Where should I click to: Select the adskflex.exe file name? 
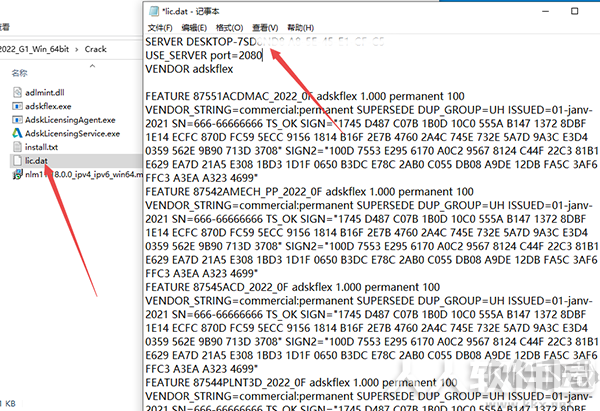(48, 106)
